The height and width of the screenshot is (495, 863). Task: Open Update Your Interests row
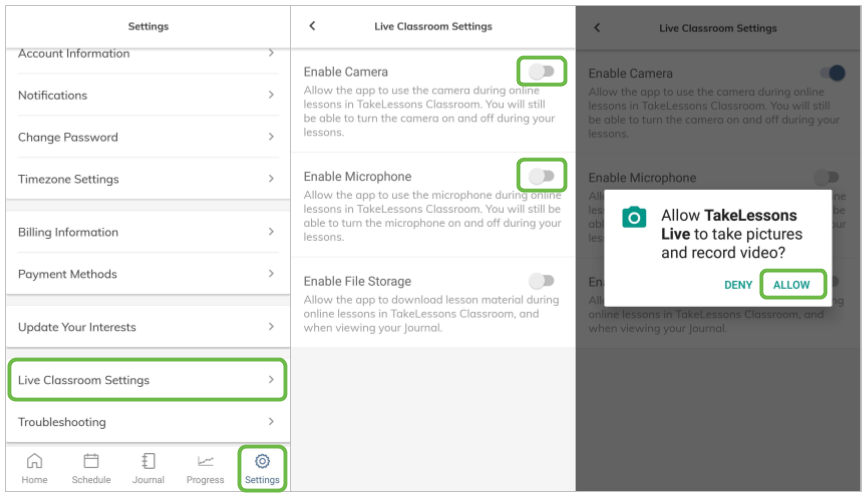(x=148, y=327)
